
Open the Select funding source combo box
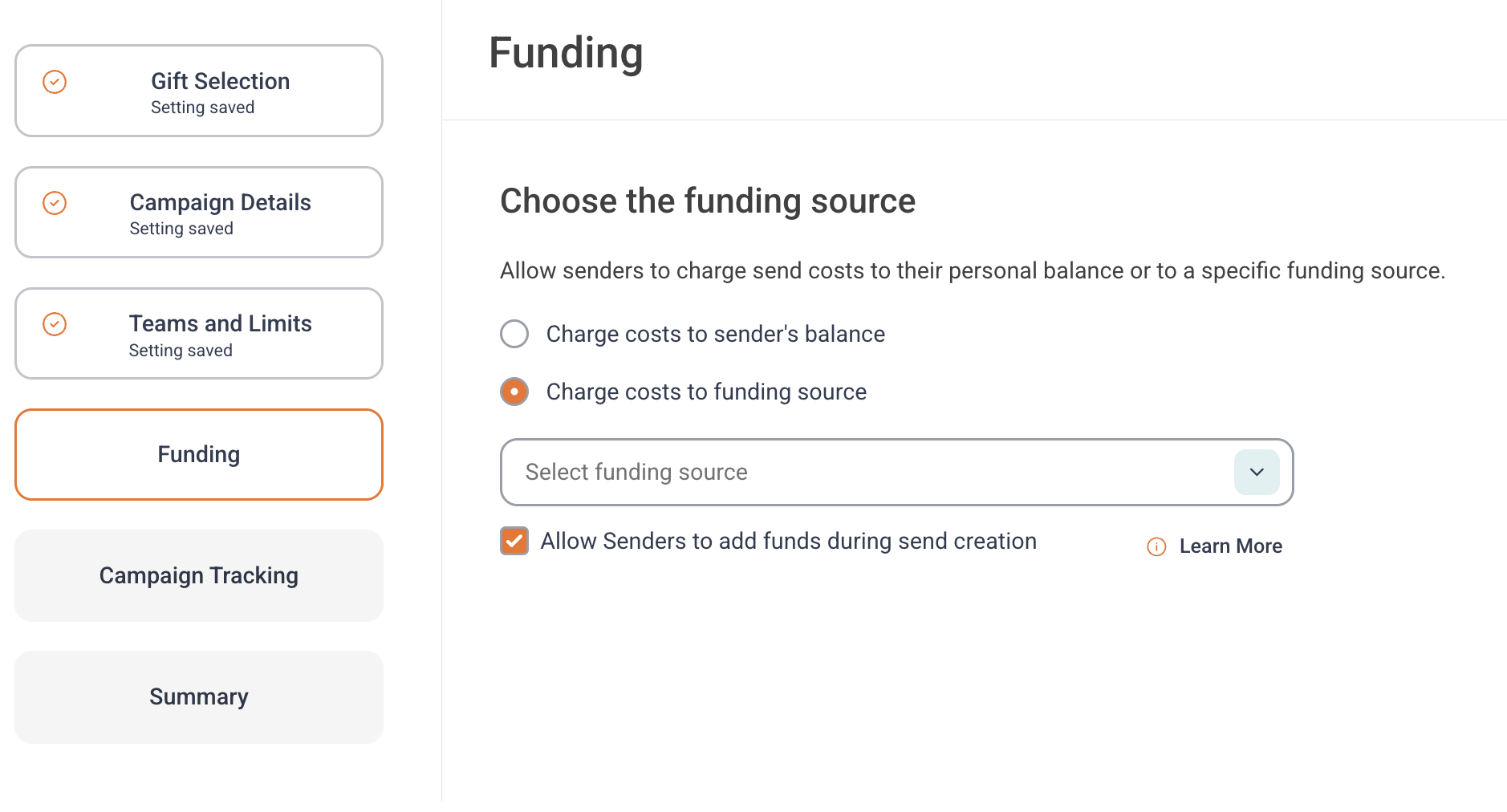point(896,472)
